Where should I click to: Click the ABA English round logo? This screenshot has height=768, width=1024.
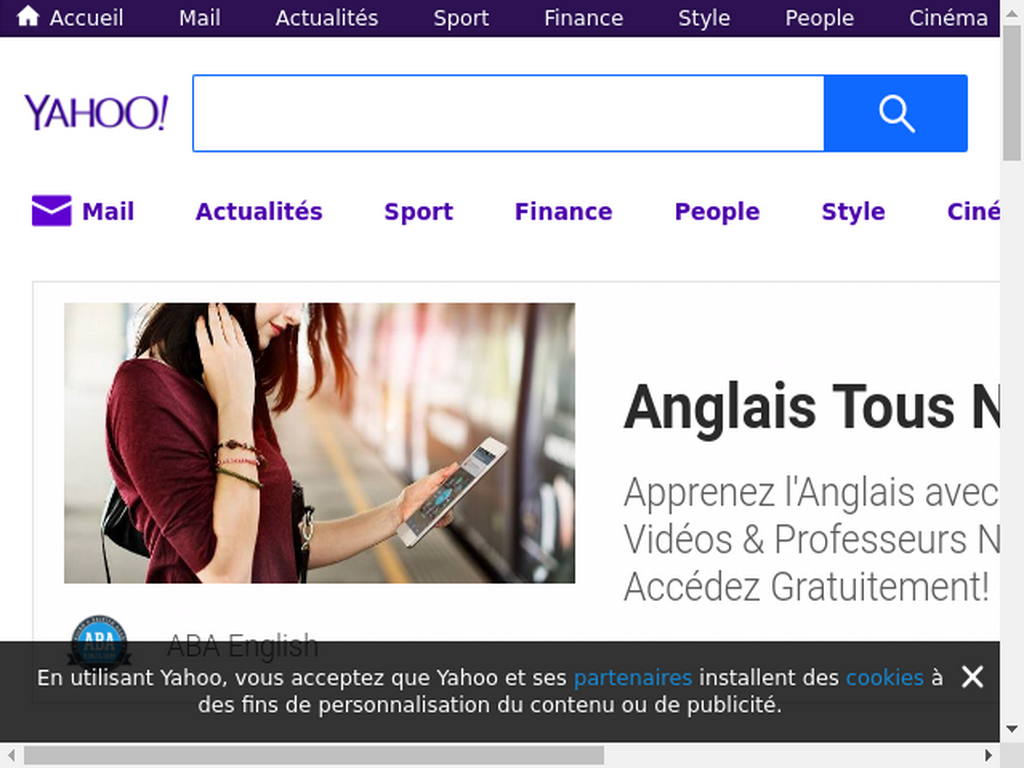click(x=99, y=642)
